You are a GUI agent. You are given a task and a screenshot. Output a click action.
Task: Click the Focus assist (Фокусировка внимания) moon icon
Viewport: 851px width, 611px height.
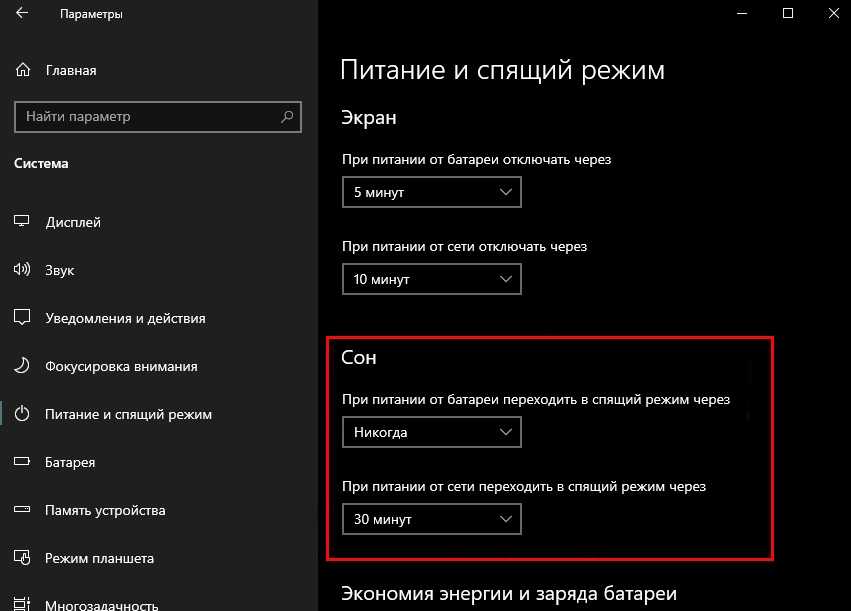tap(23, 366)
